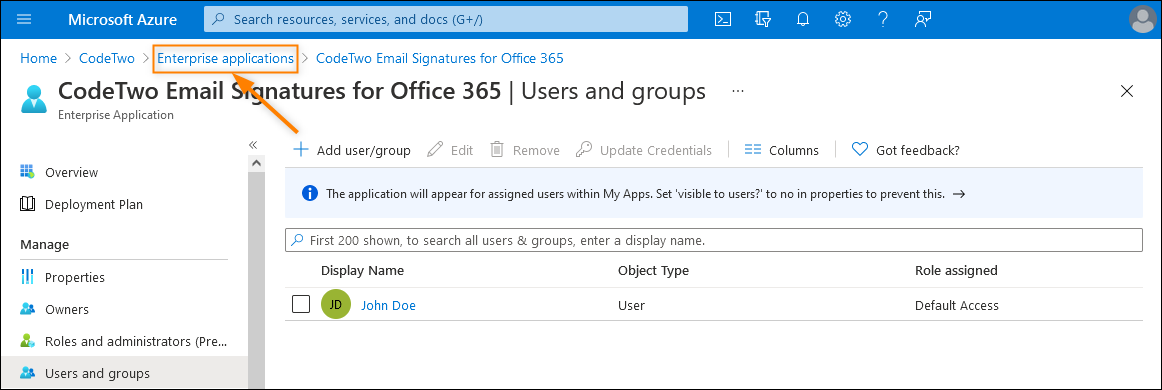
Task: Close the Users and groups blade
Action: pyautogui.click(x=1127, y=91)
